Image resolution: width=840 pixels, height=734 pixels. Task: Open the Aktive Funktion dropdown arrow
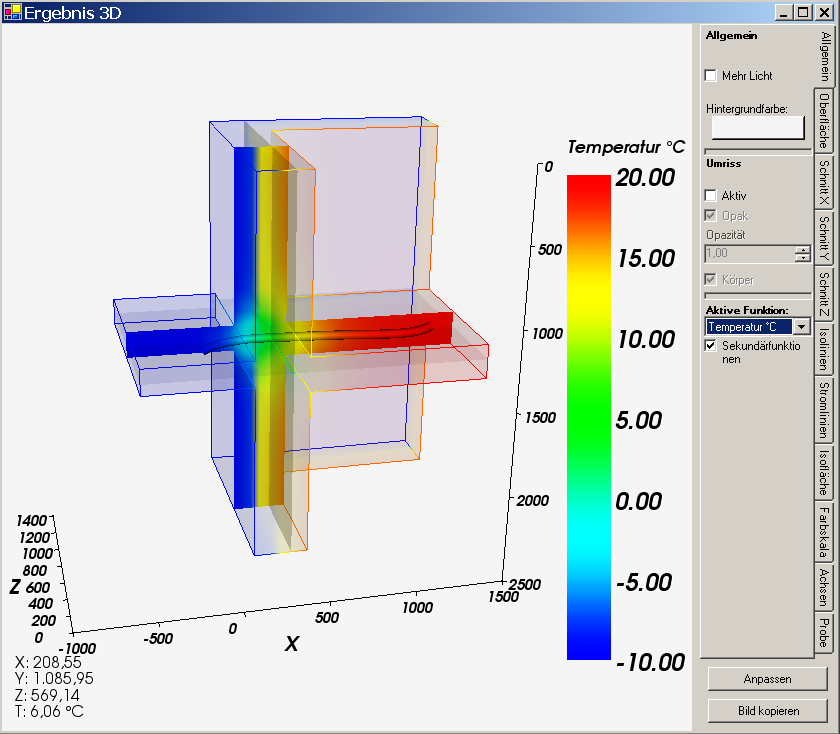tap(802, 327)
